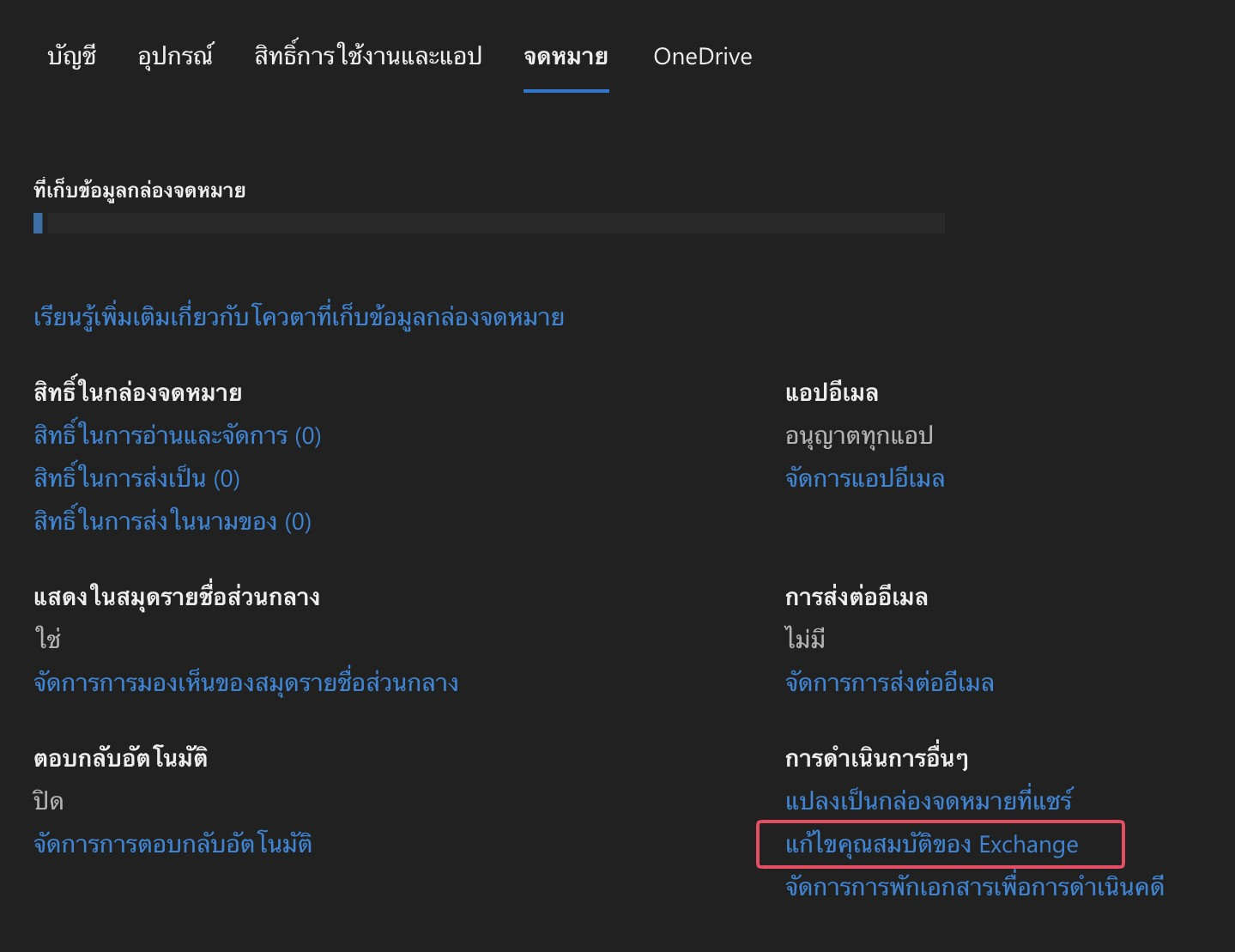
Task: Open สิทธิ์ในการอ่านและจัดการ (0) link
Action: 177,436
